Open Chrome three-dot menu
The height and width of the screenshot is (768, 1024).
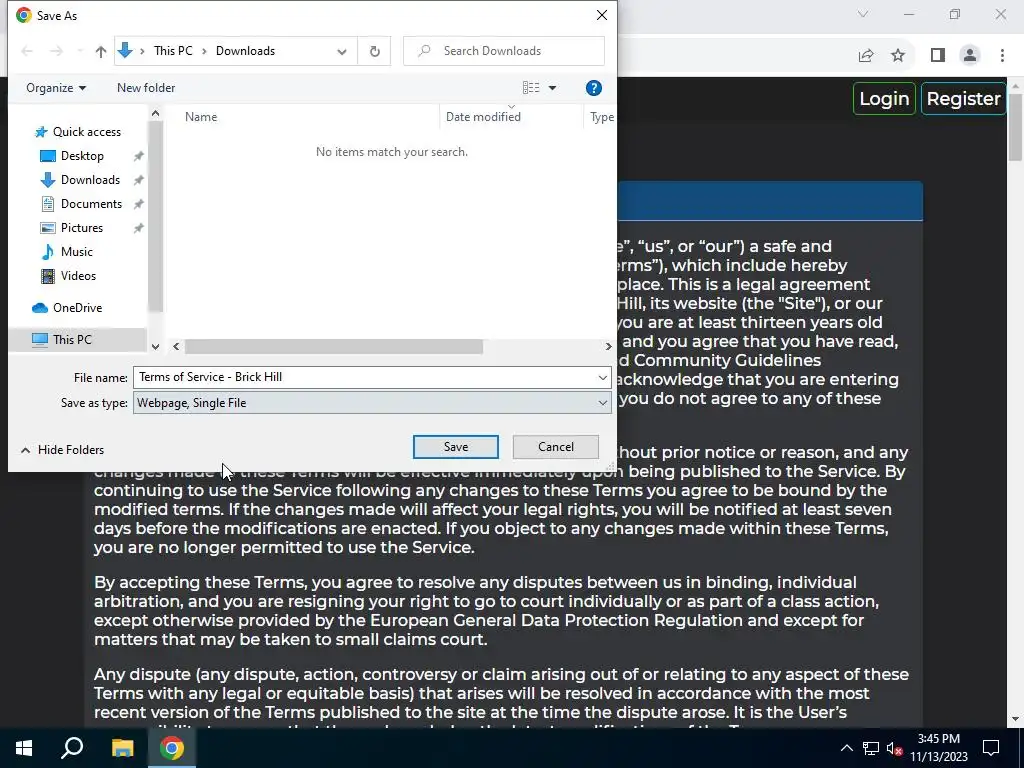coord(1002,56)
